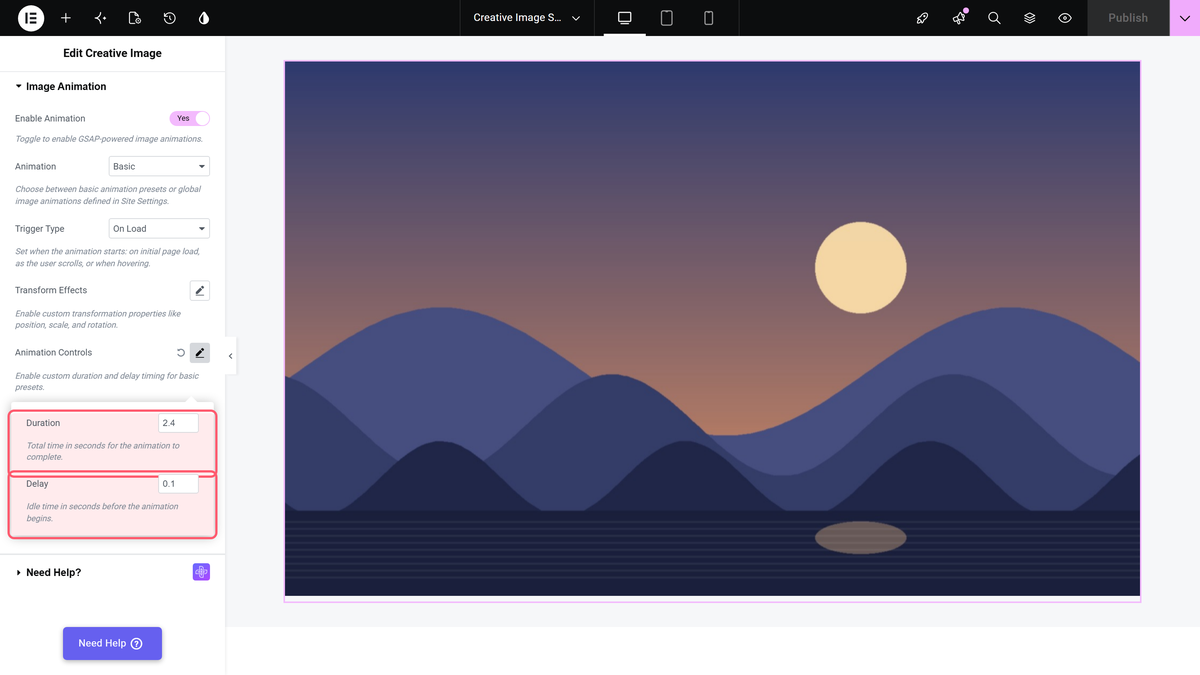
Task: Open the Creative Image document title dropdown
Action: (527, 18)
